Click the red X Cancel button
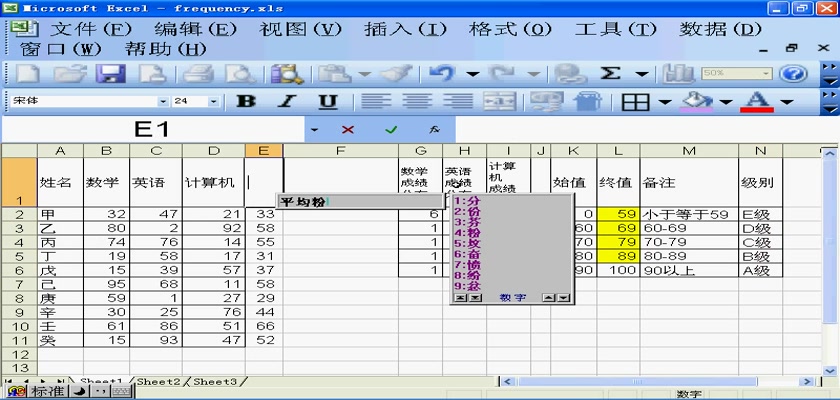840x400 pixels. [348, 130]
